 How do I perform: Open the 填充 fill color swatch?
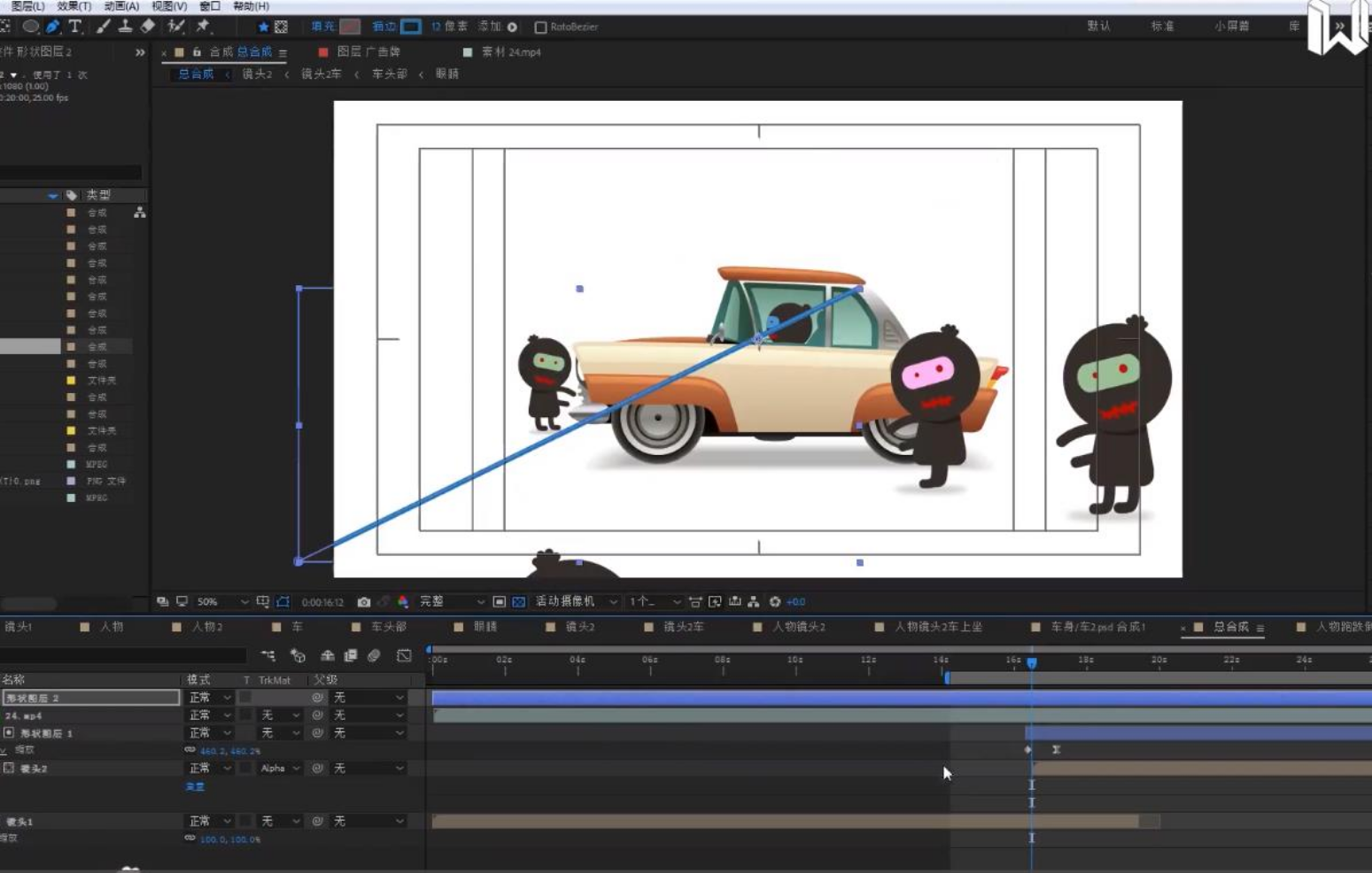(350, 27)
